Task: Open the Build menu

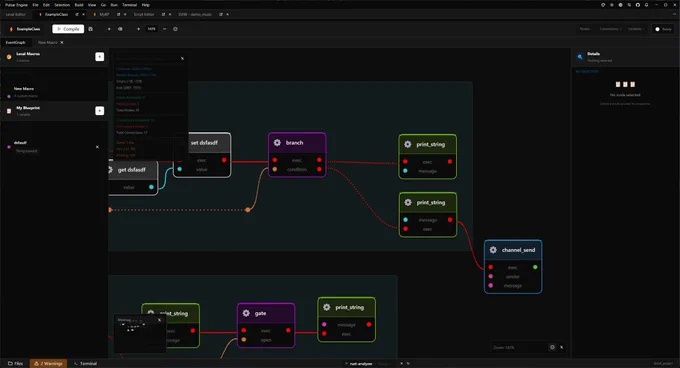Action: pyautogui.click(x=79, y=5)
